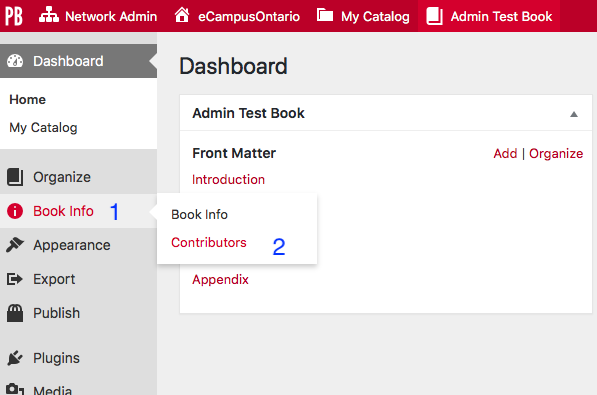Click the Book Info red info icon

click(x=15, y=211)
